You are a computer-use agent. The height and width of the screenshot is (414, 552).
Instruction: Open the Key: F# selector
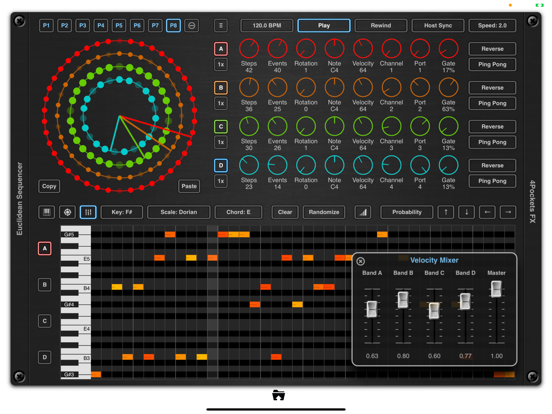[122, 212]
